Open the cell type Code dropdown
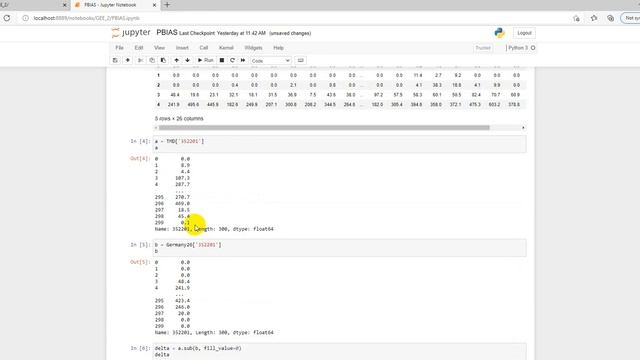Screen dimensions: 640x360 tap(270, 61)
